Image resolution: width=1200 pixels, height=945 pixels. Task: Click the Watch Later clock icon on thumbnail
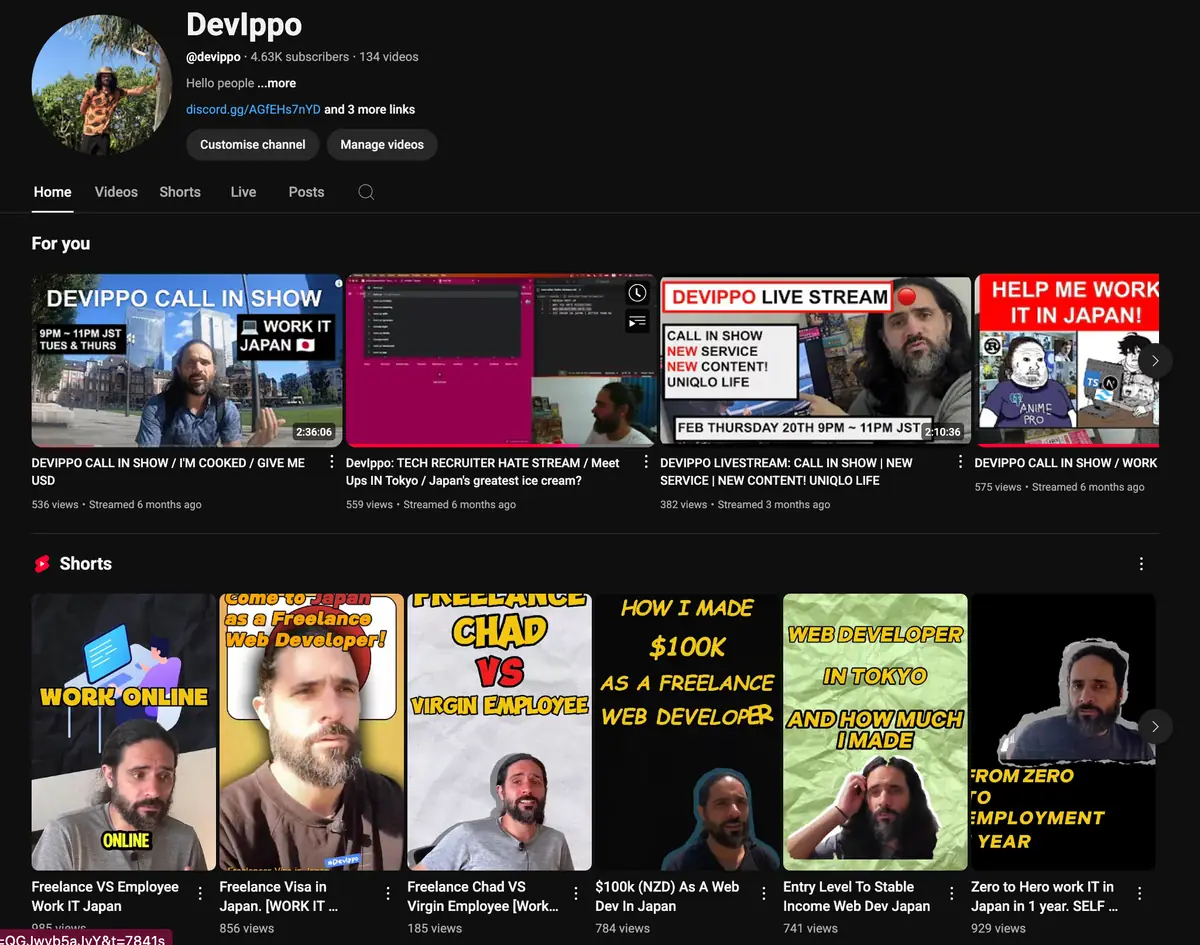[637, 293]
